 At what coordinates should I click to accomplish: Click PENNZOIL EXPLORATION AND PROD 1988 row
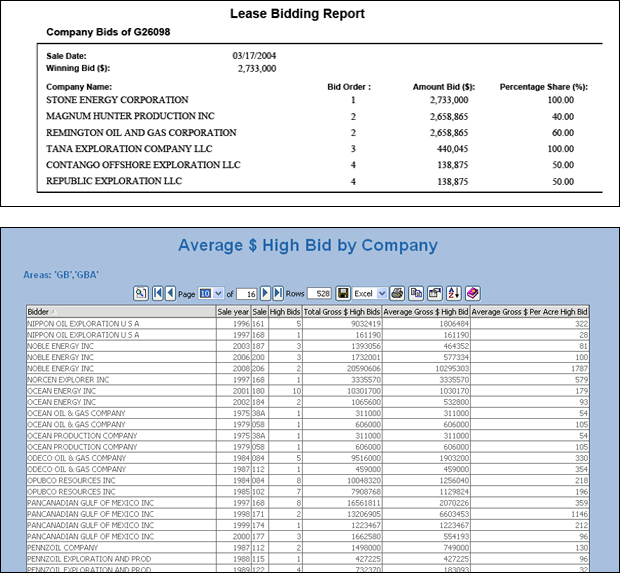[x=308, y=559]
